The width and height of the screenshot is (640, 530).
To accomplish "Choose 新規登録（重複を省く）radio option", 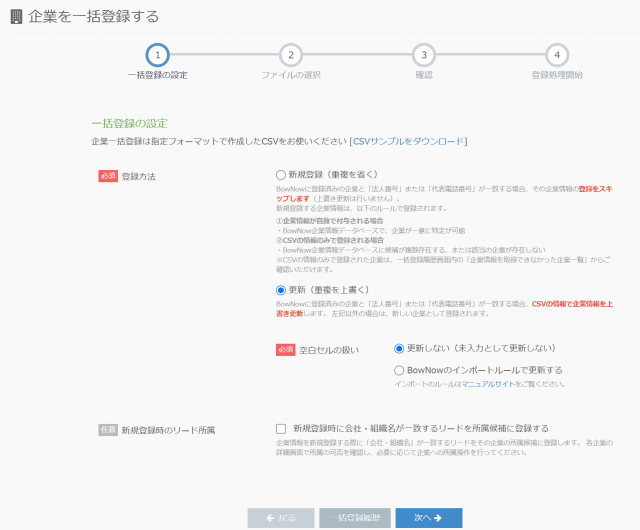I will 280,175.
